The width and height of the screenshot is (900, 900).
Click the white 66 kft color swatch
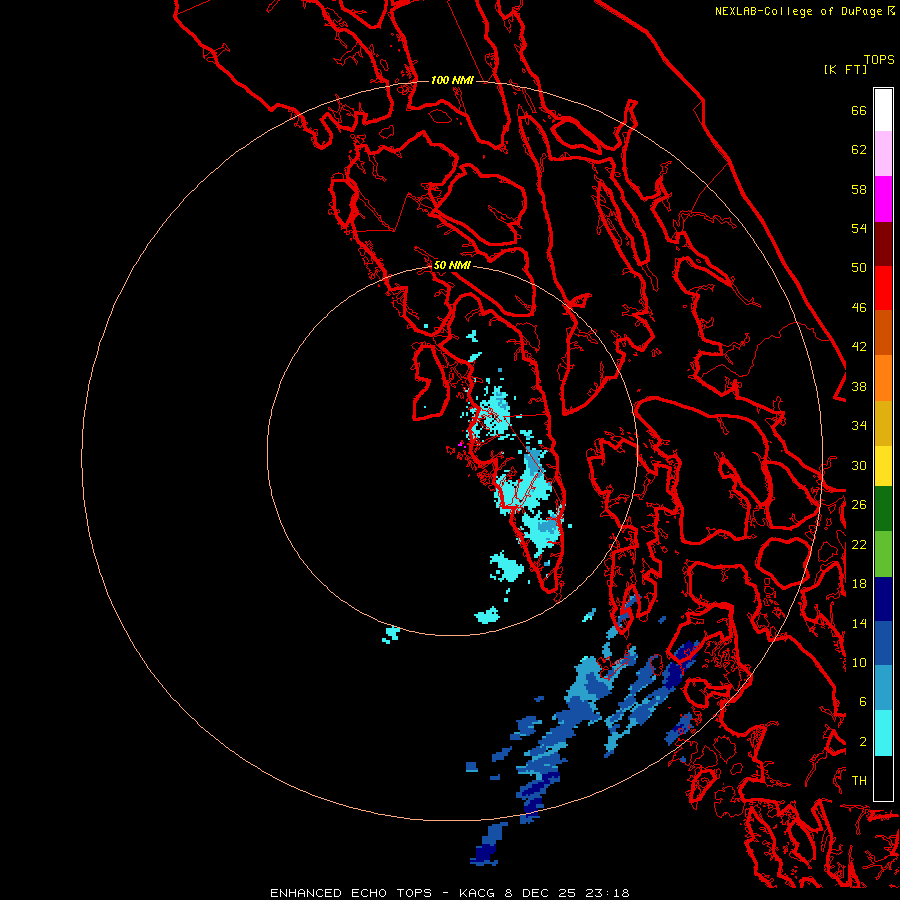coord(883,110)
